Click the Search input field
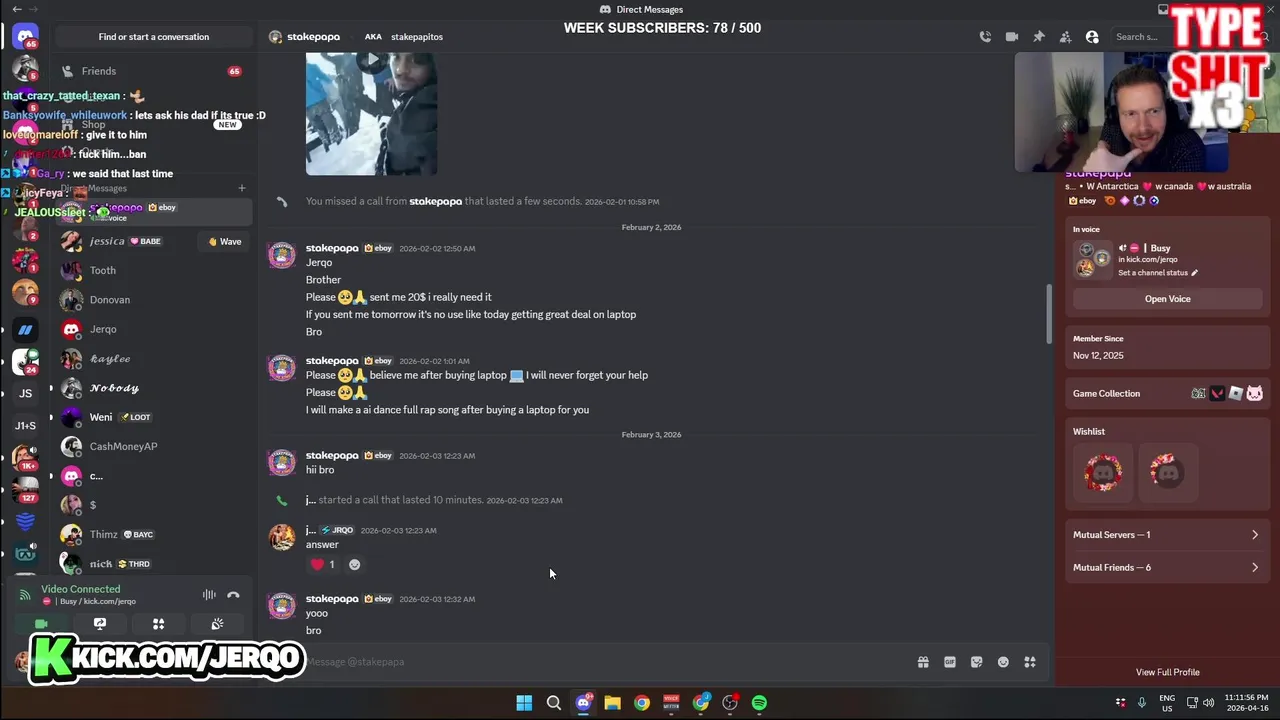The image size is (1280, 720). point(1140,37)
